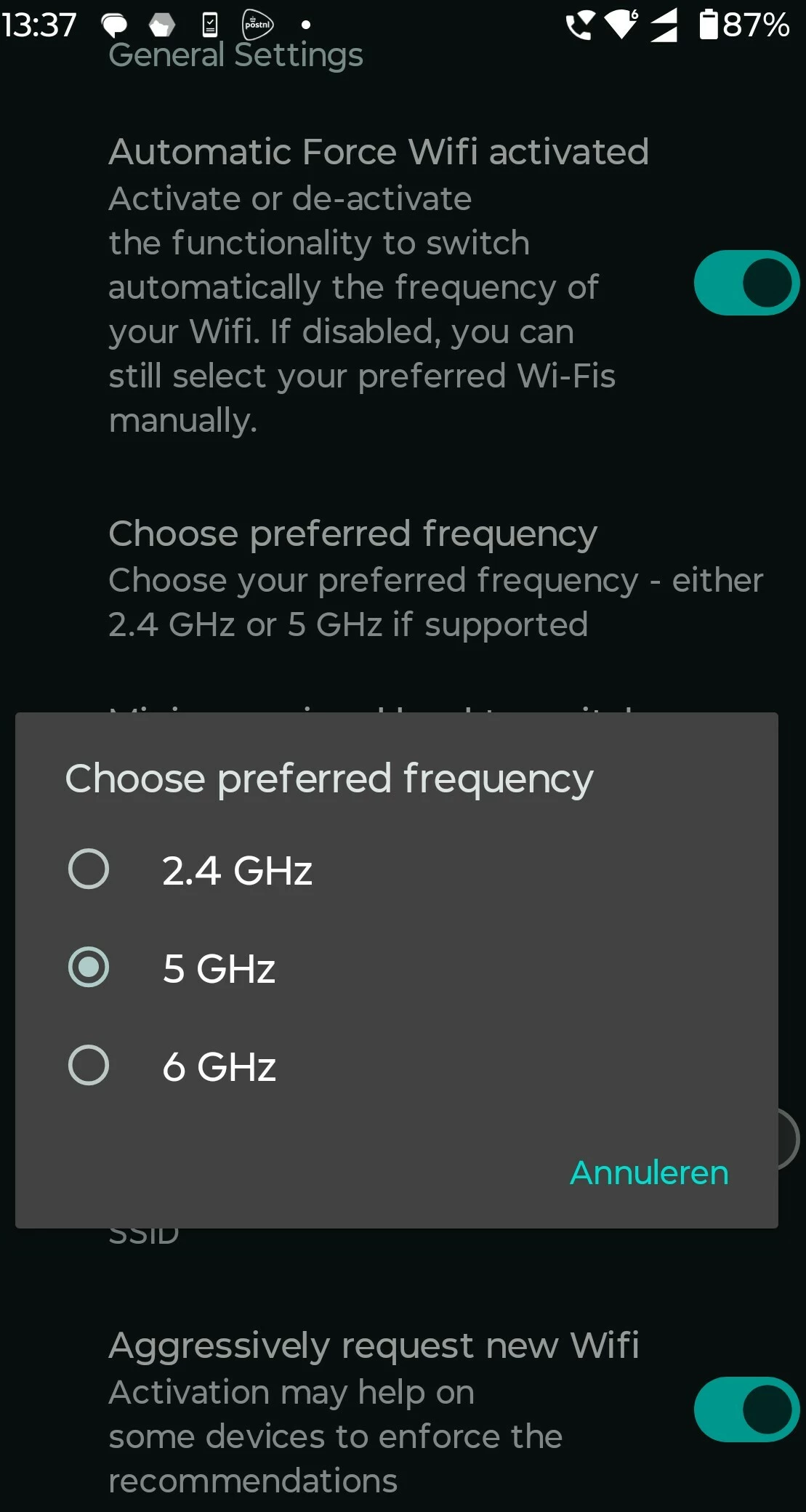This screenshot has height=1512, width=806.
Task: Tap the clipboard task notification icon
Action: pyautogui.click(x=209, y=25)
